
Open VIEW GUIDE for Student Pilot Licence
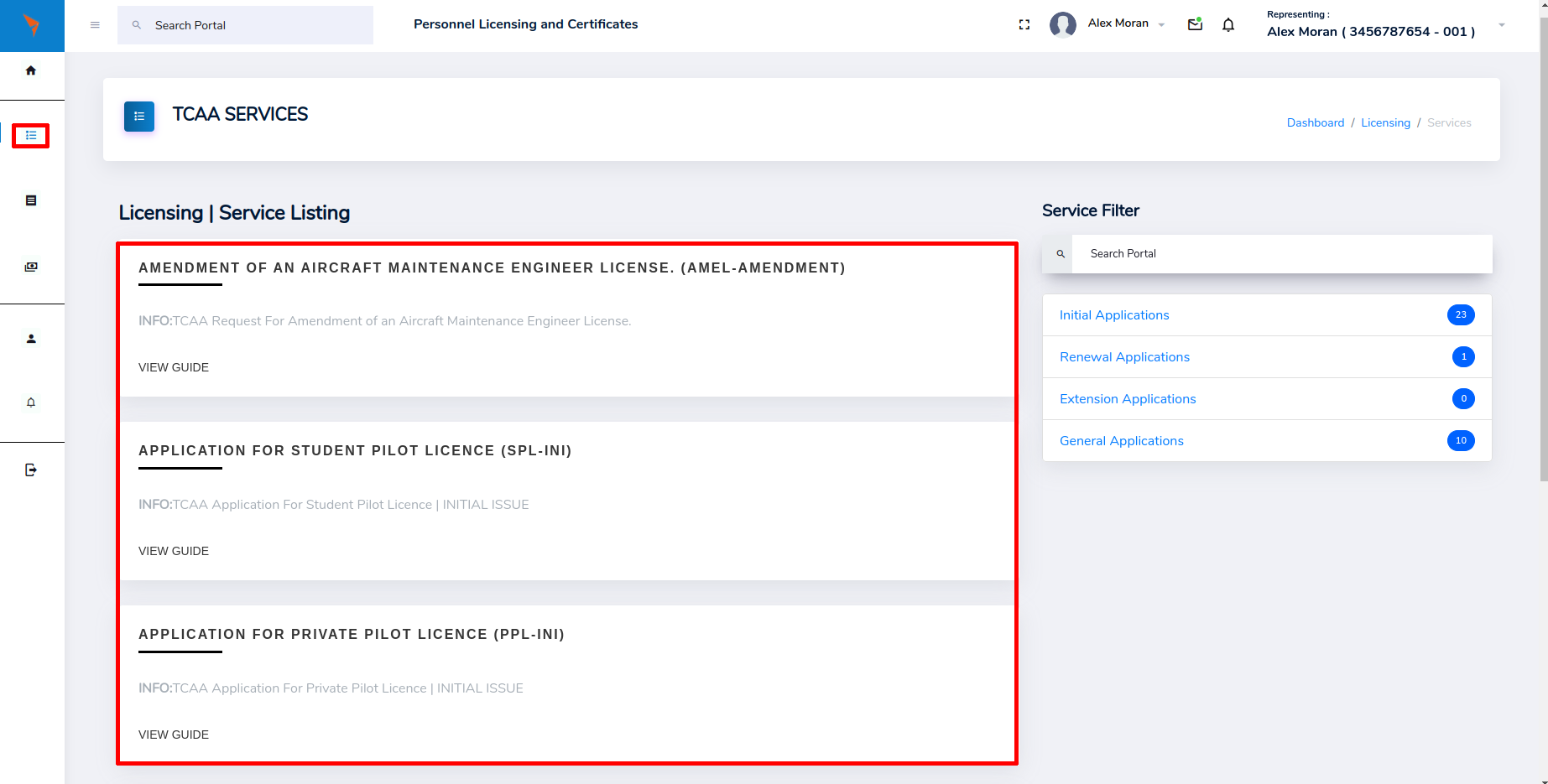pos(174,551)
